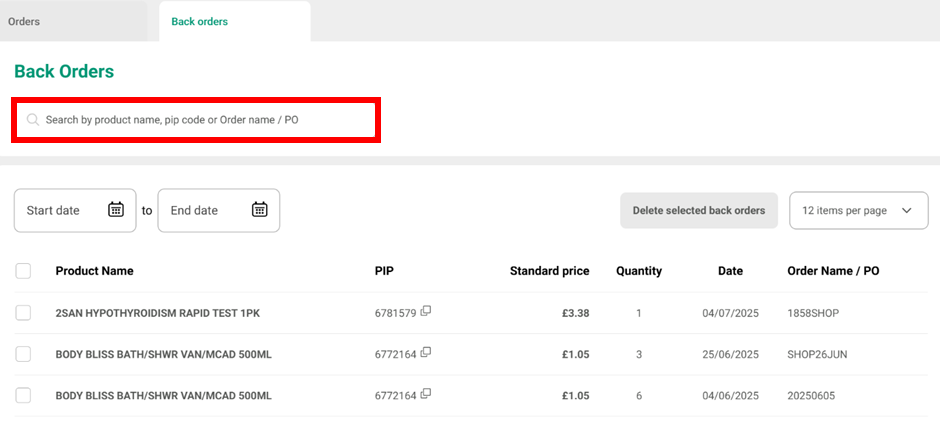Select the Back orders tab
Viewport: 940px width, 423px height.
point(200,21)
